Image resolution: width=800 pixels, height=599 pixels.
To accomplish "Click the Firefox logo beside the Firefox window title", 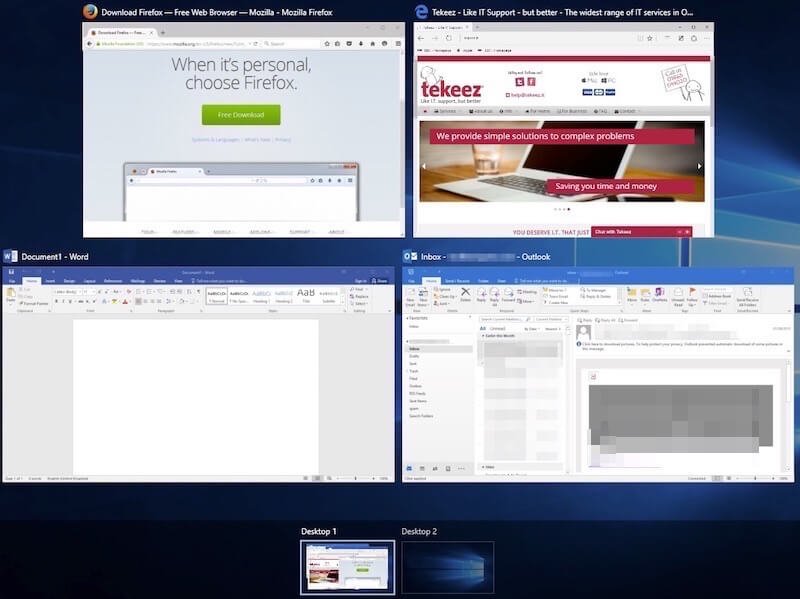I will click(90, 12).
